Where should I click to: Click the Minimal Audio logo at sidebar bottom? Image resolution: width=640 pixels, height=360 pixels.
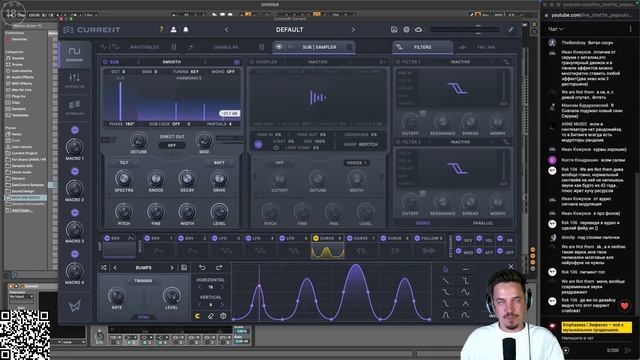pyautogui.click(x=75, y=306)
